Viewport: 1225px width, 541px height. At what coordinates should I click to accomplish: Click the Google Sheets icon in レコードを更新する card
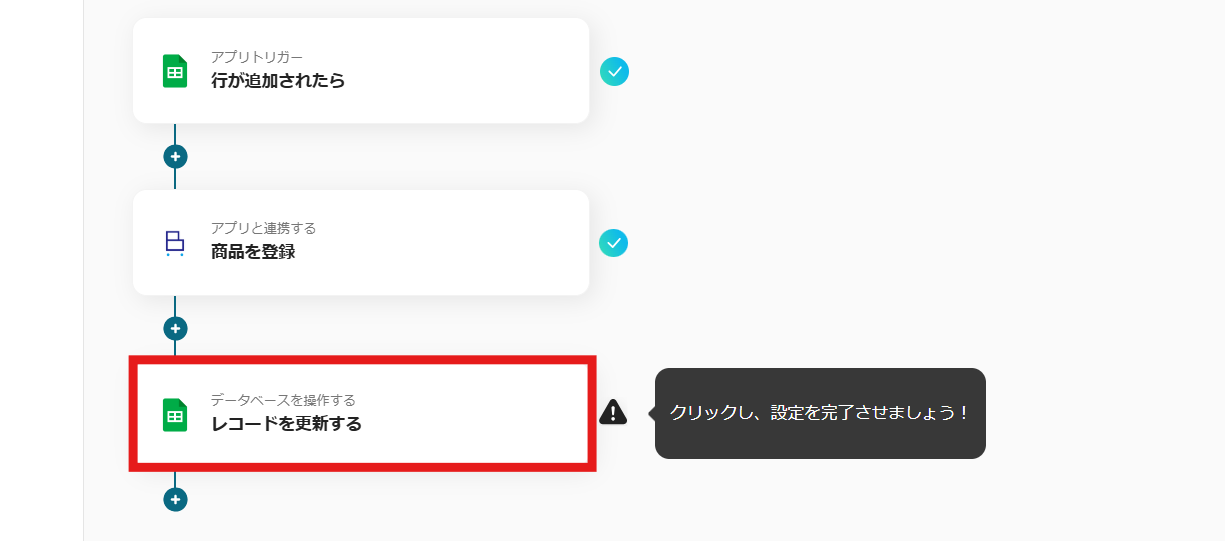[x=175, y=415]
